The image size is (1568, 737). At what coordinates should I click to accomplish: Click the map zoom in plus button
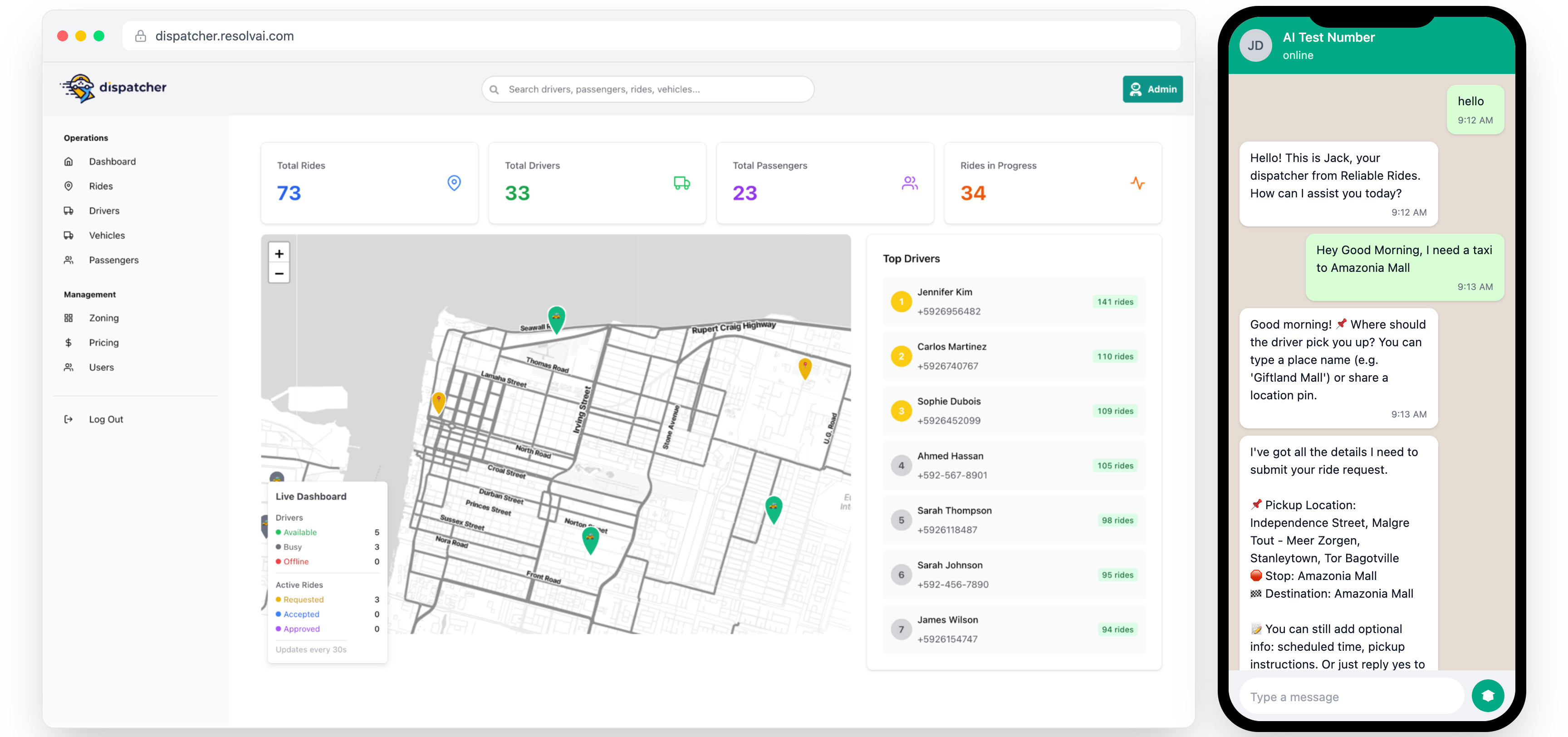click(x=279, y=253)
